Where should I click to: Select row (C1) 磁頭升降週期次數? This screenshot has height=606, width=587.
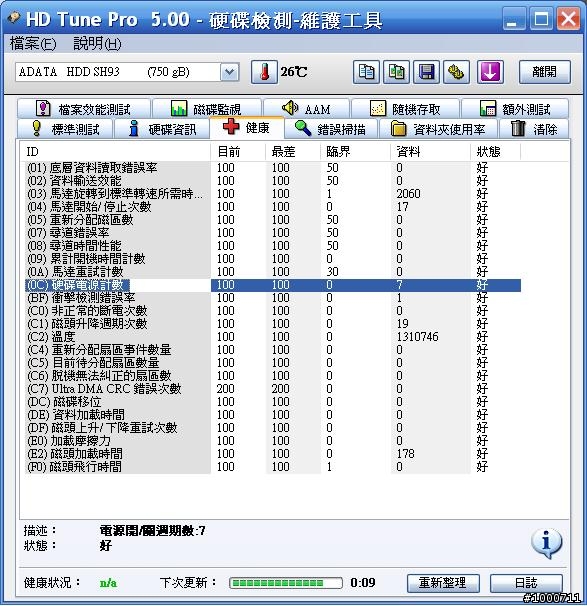pos(273,323)
